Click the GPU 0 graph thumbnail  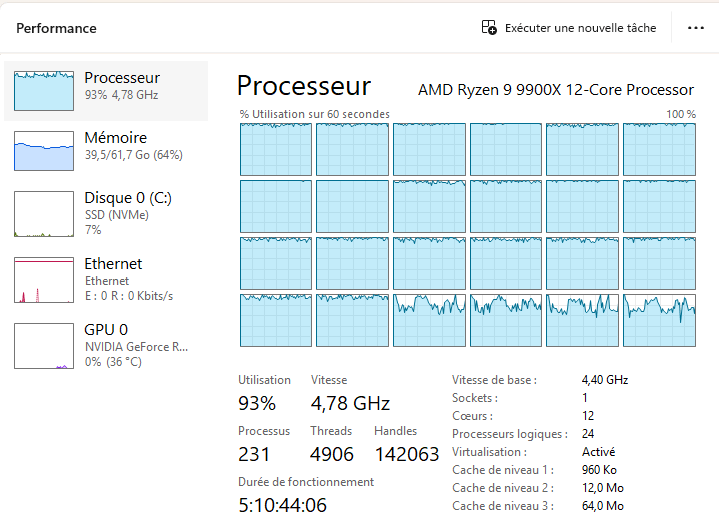[44, 345]
